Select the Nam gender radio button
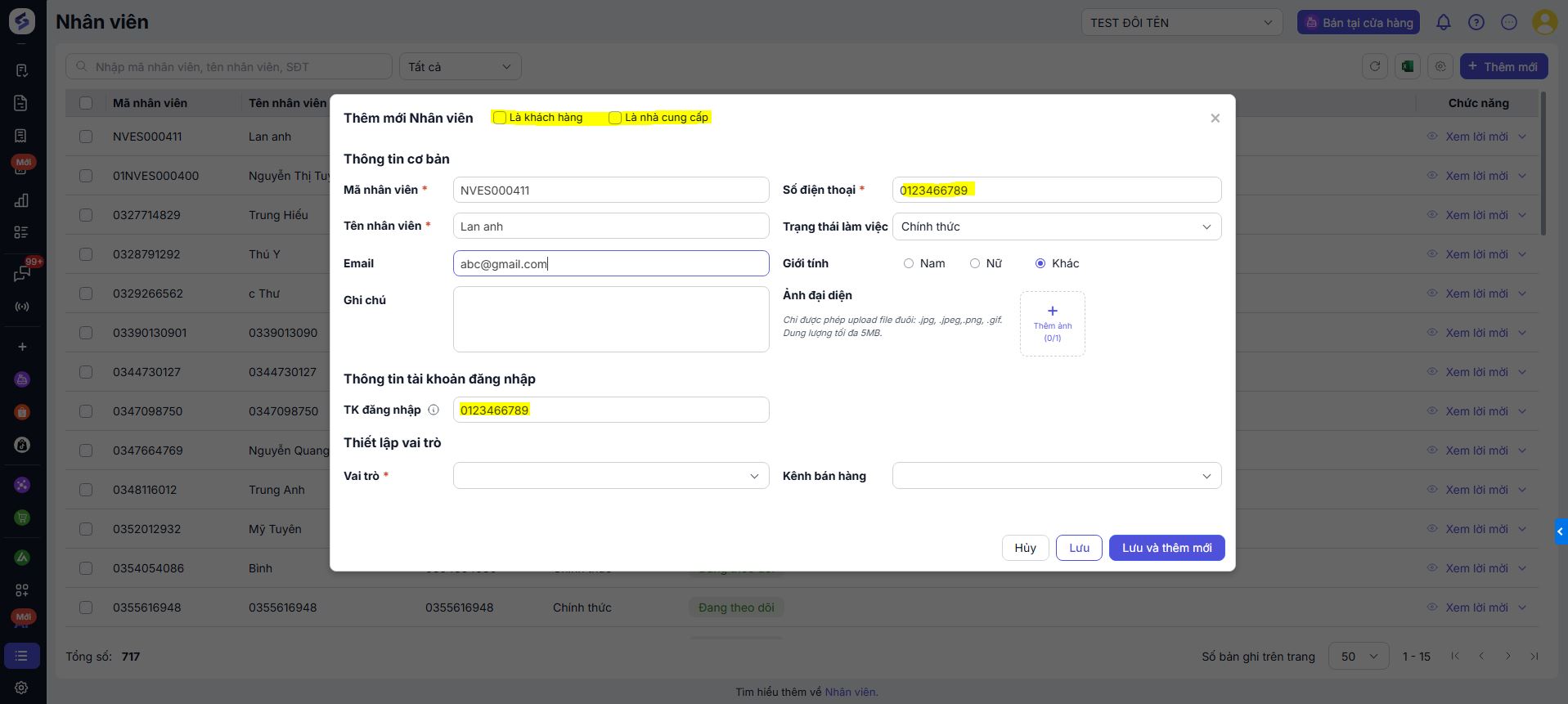 (909, 263)
